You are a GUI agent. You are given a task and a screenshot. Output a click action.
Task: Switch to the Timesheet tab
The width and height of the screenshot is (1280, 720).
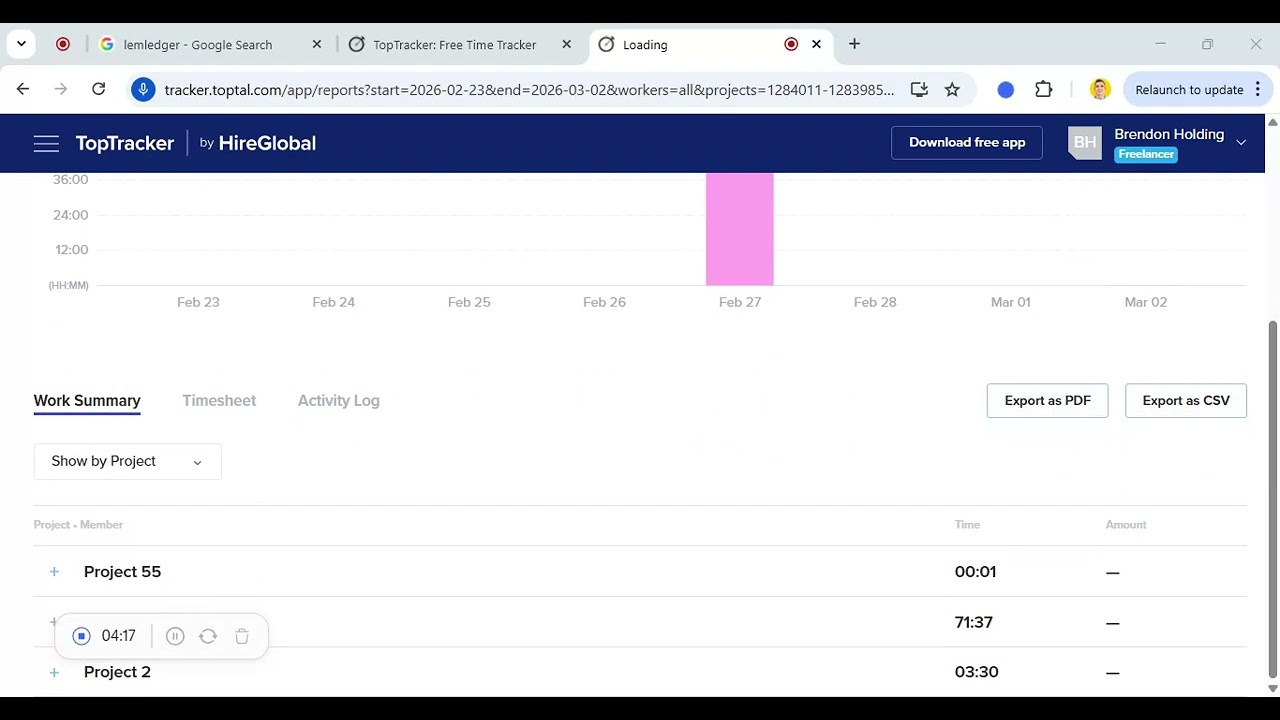(x=219, y=400)
